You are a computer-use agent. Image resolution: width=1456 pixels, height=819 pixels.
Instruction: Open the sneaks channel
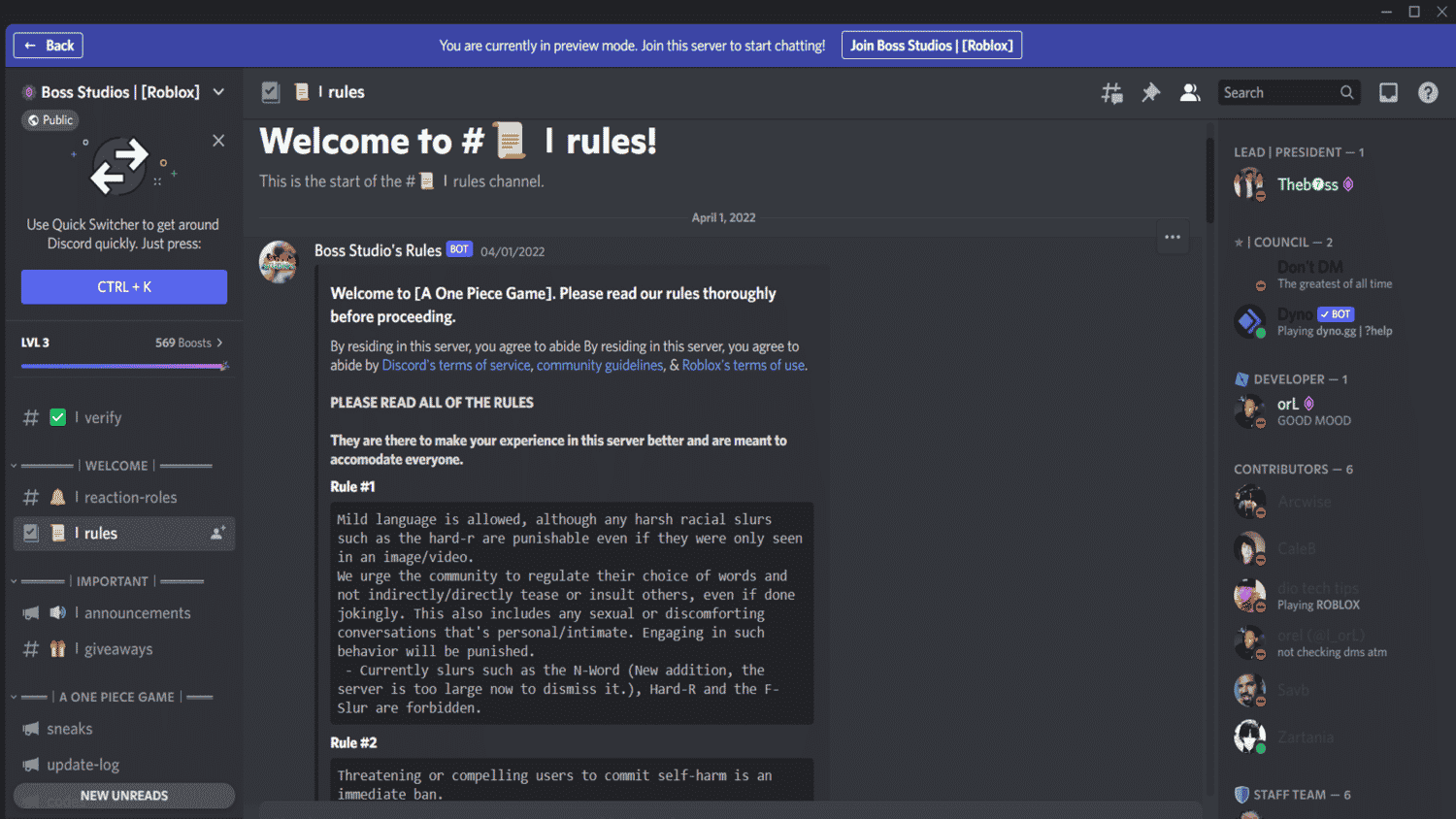click(x=124, y=729)
